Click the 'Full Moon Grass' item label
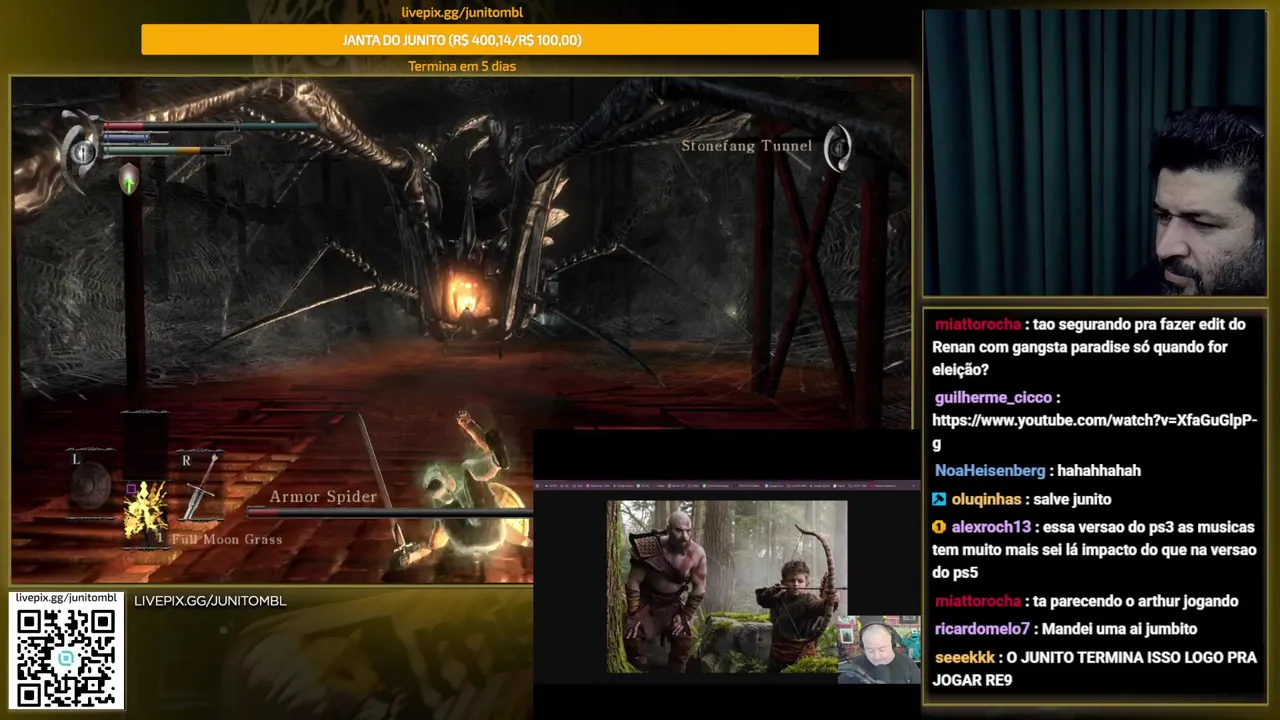The width and height of the screenshot is (1280, 720). (x=227, y=539)
